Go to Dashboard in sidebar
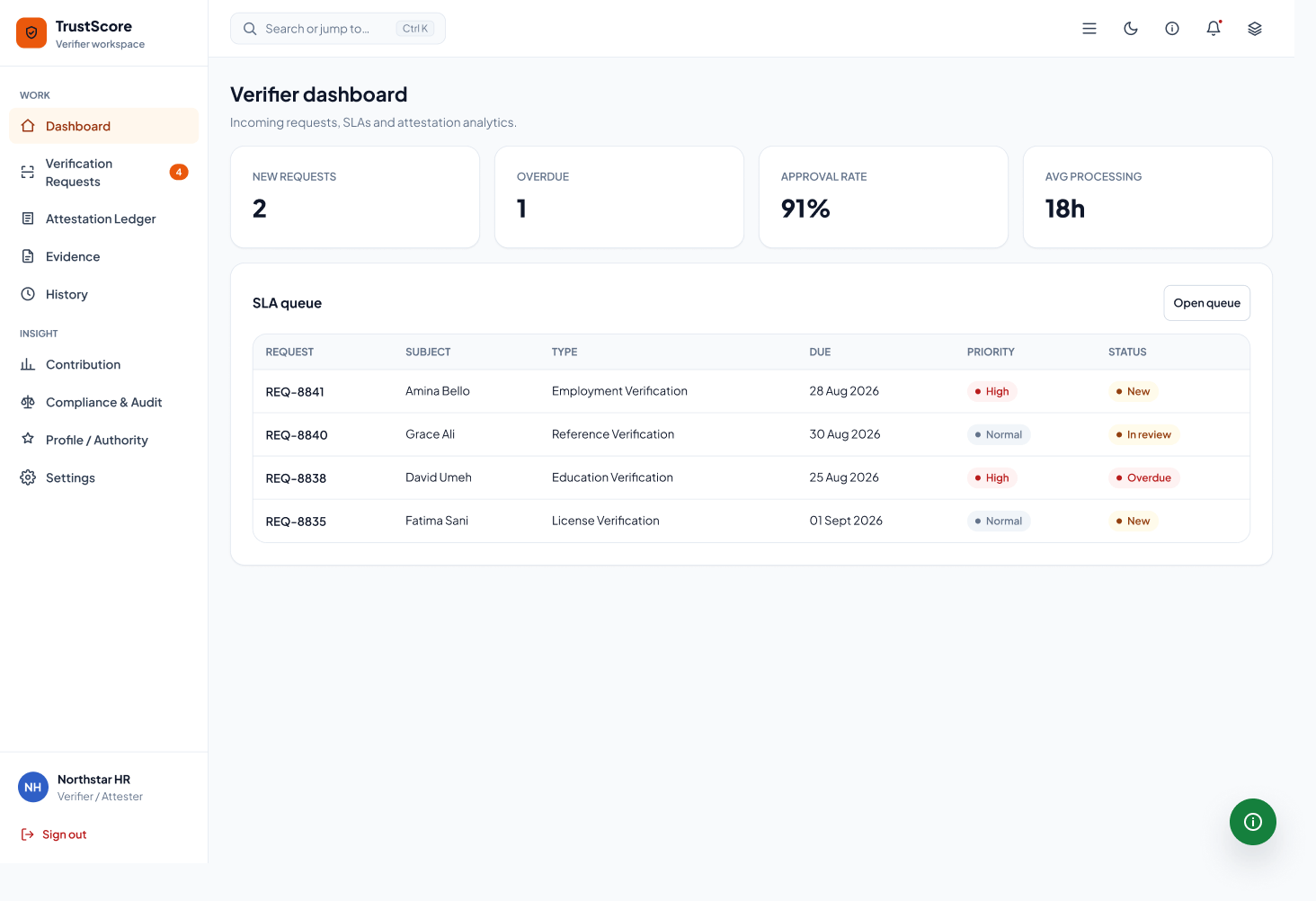The image size is (1316, 901). (x=103, y=126)
